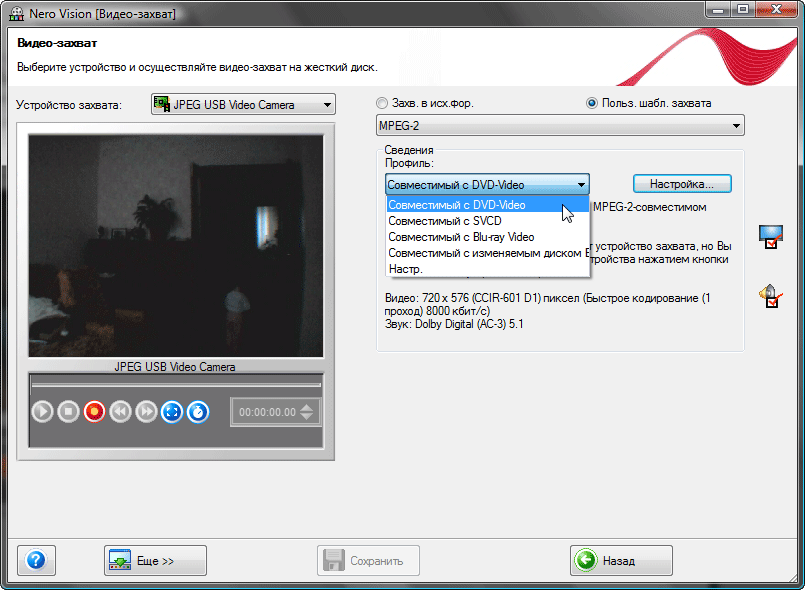The width and height of the screenshot is (805, 590).
Task: Click the Fast-forward button
Action: click(x=146, y=412)
